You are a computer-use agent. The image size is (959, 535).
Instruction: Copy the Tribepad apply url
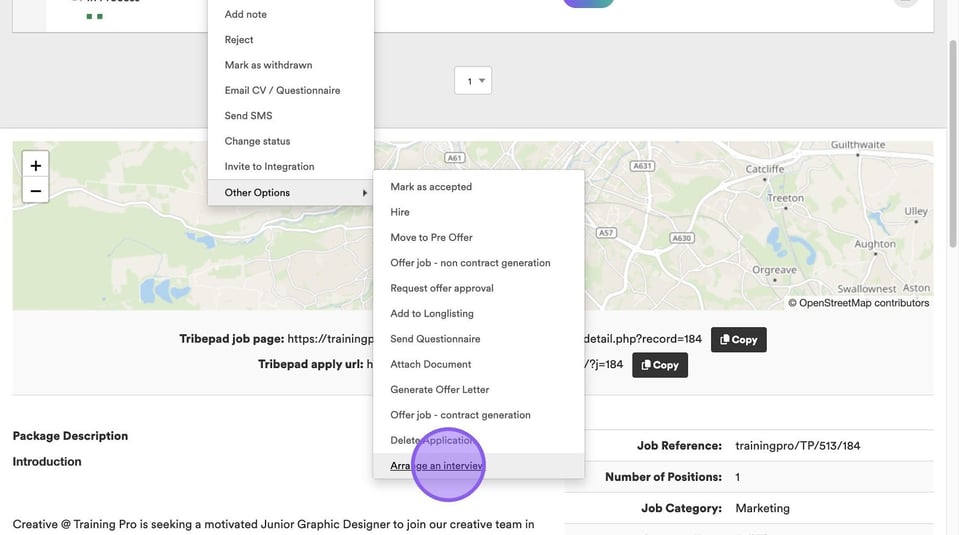(x=659, y=365)
